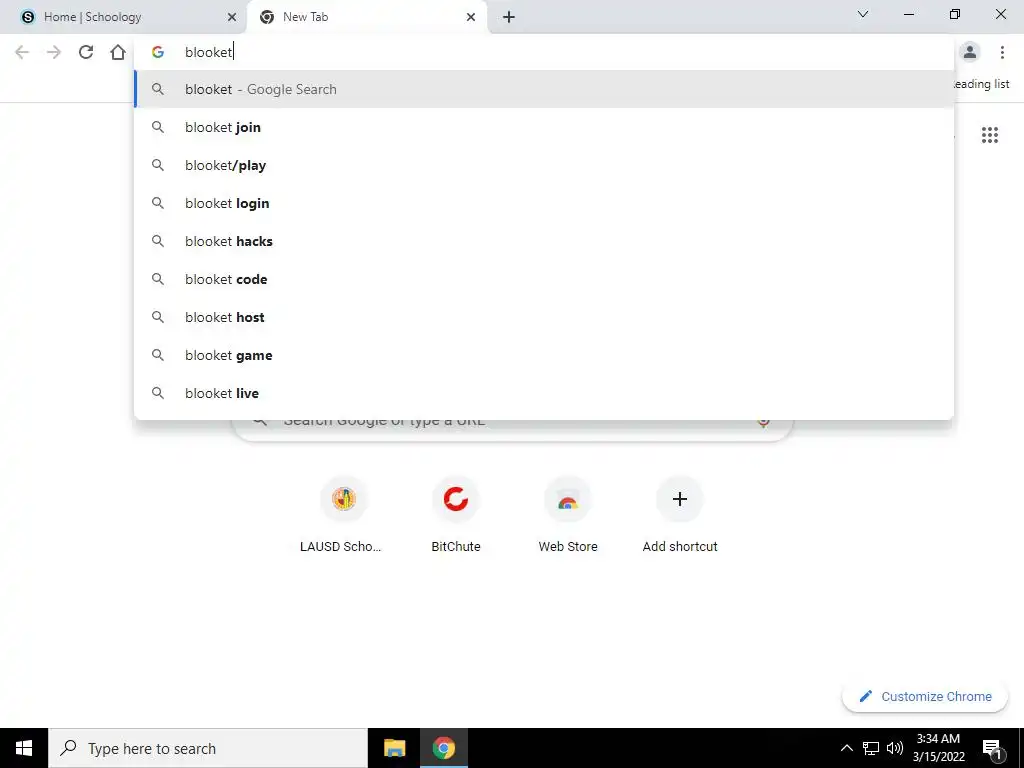Screen dimensions: 1024x768
Task: Click the Google icon in address bar
Action: (157, 52)
